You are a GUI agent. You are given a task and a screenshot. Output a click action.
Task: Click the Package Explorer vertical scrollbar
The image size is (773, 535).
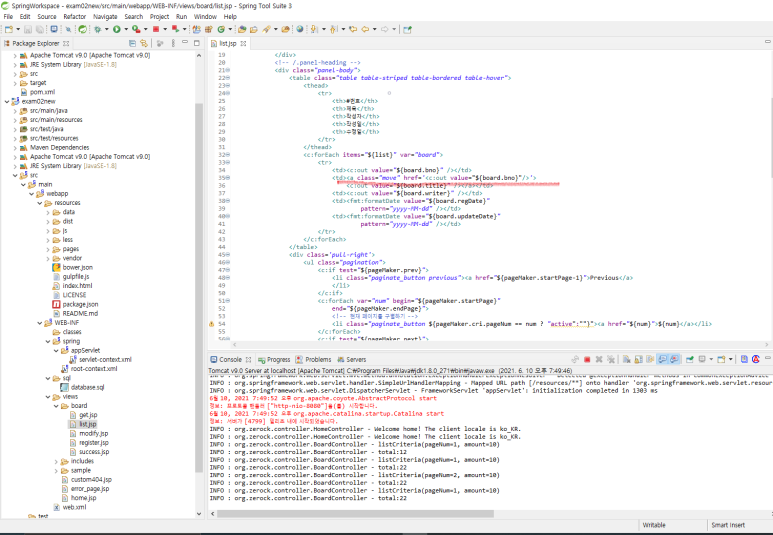199,288
